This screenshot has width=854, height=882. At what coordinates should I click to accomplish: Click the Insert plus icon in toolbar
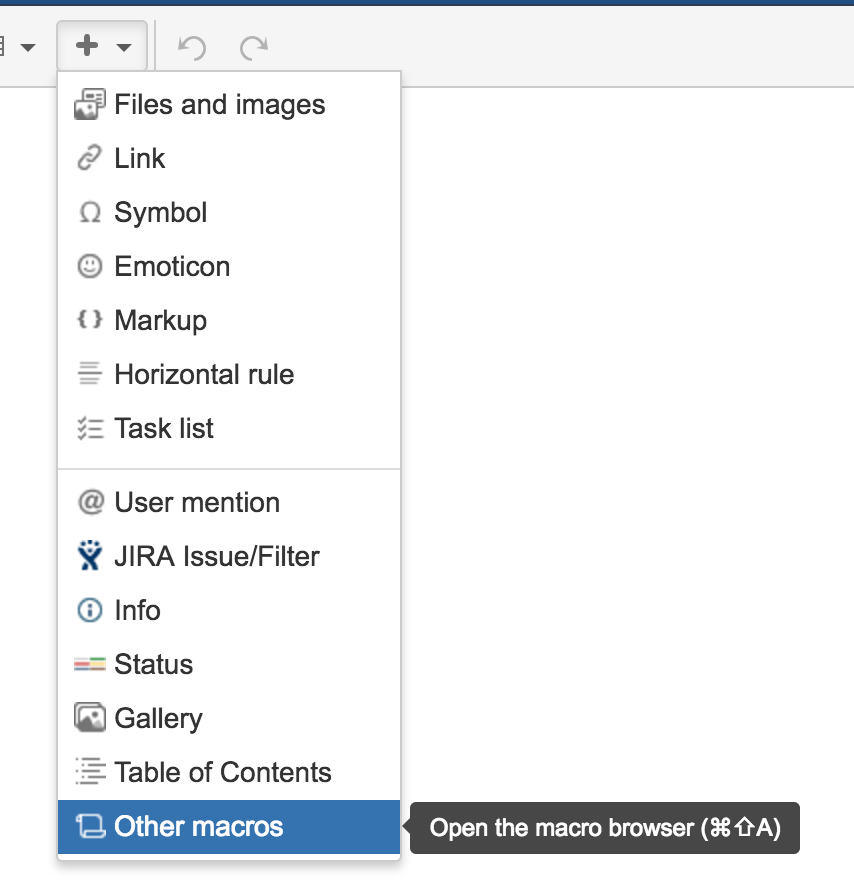tap(87, 46)
